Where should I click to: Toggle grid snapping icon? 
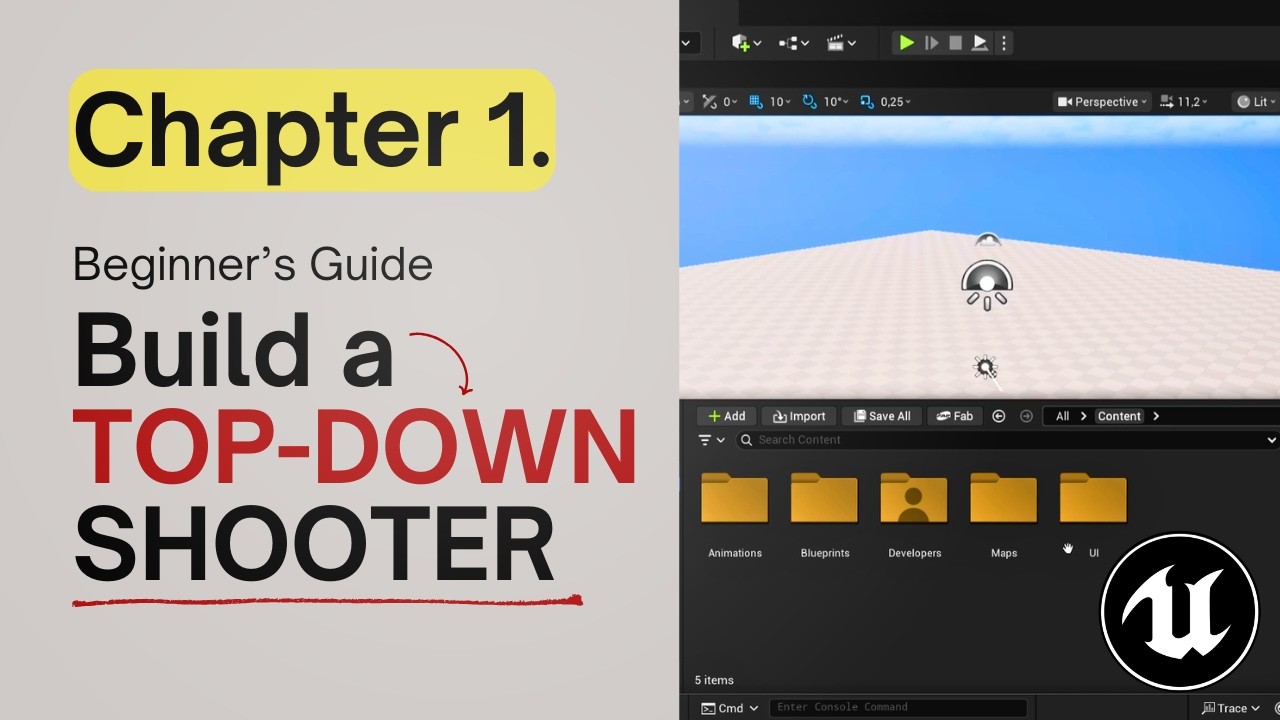point(755,102)
